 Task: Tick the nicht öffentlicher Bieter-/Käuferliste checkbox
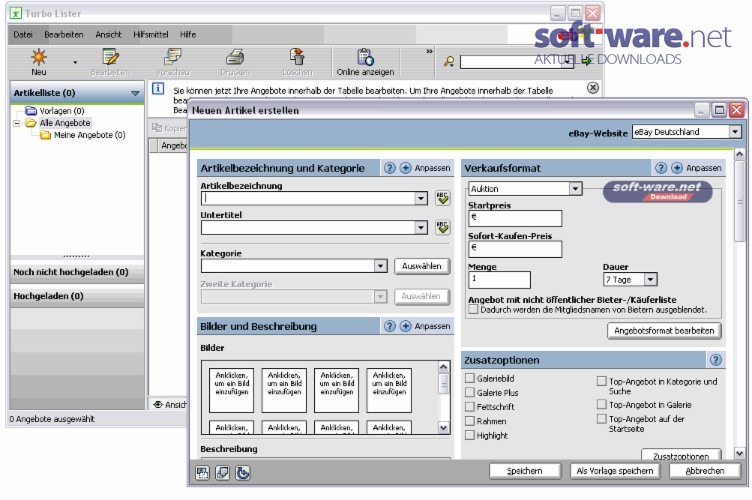pyautogui.click(x=473, y=309)
